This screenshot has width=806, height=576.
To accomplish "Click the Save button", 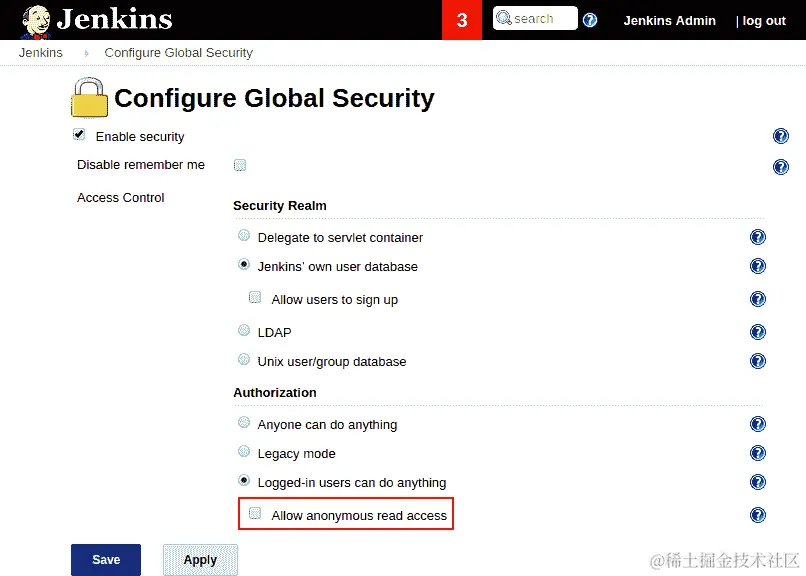I will click(x=106, y=560).
